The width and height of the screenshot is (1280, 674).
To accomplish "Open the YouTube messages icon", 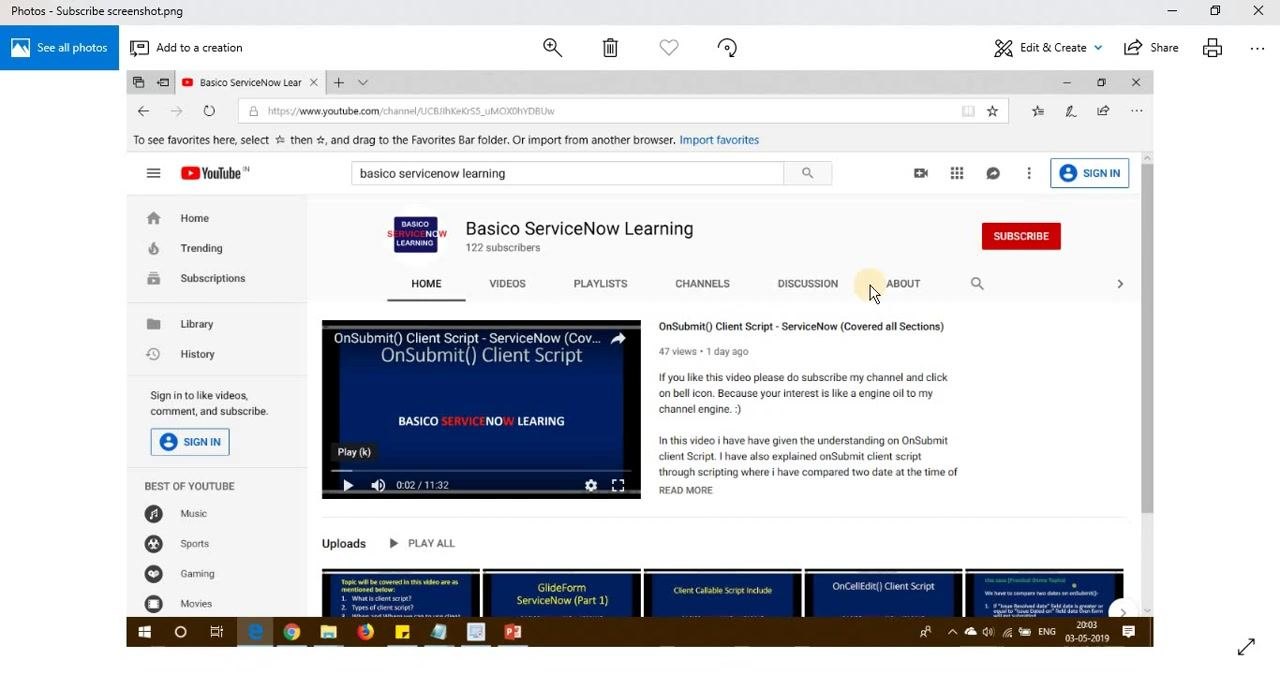I will pos(993,173).
